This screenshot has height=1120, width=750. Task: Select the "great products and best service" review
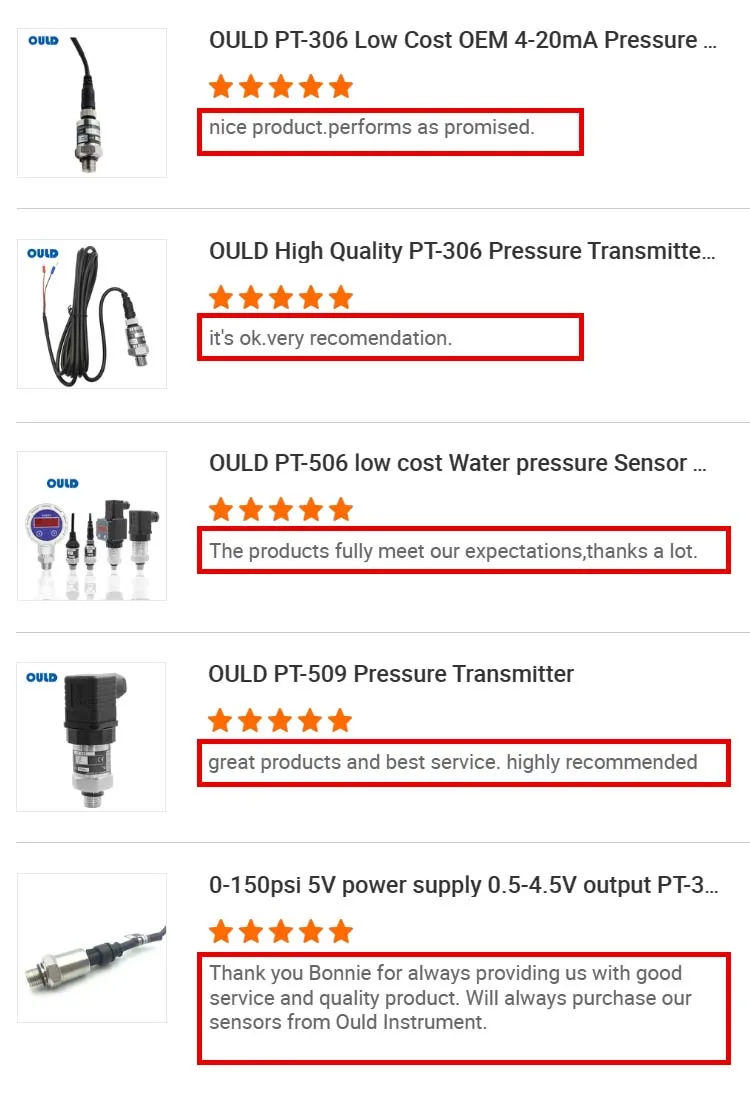point(453,762)
